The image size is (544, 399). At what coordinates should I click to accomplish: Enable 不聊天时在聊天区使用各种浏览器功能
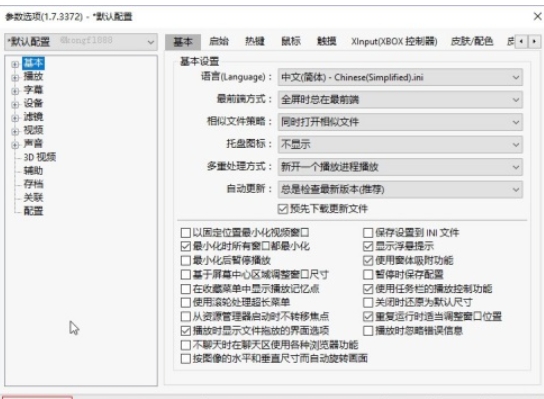coord(186,345)
